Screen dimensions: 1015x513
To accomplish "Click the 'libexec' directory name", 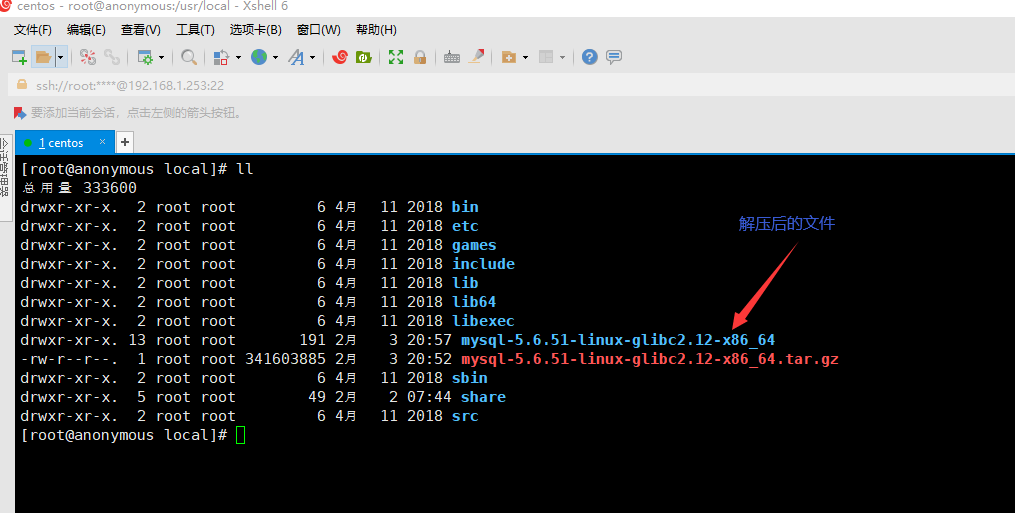I will pos(484,321).
